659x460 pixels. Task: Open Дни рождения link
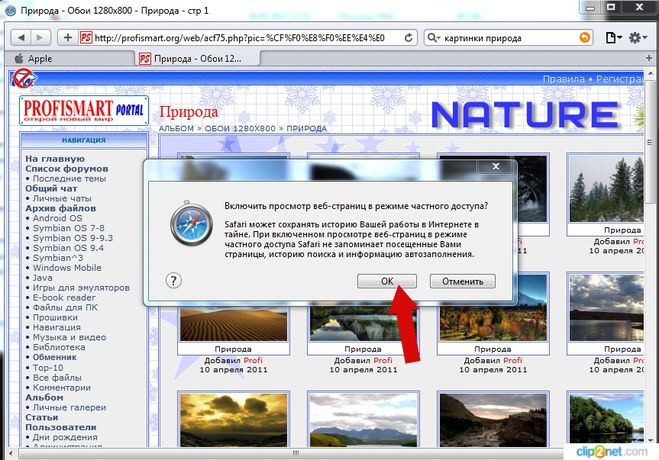[65, 437]
